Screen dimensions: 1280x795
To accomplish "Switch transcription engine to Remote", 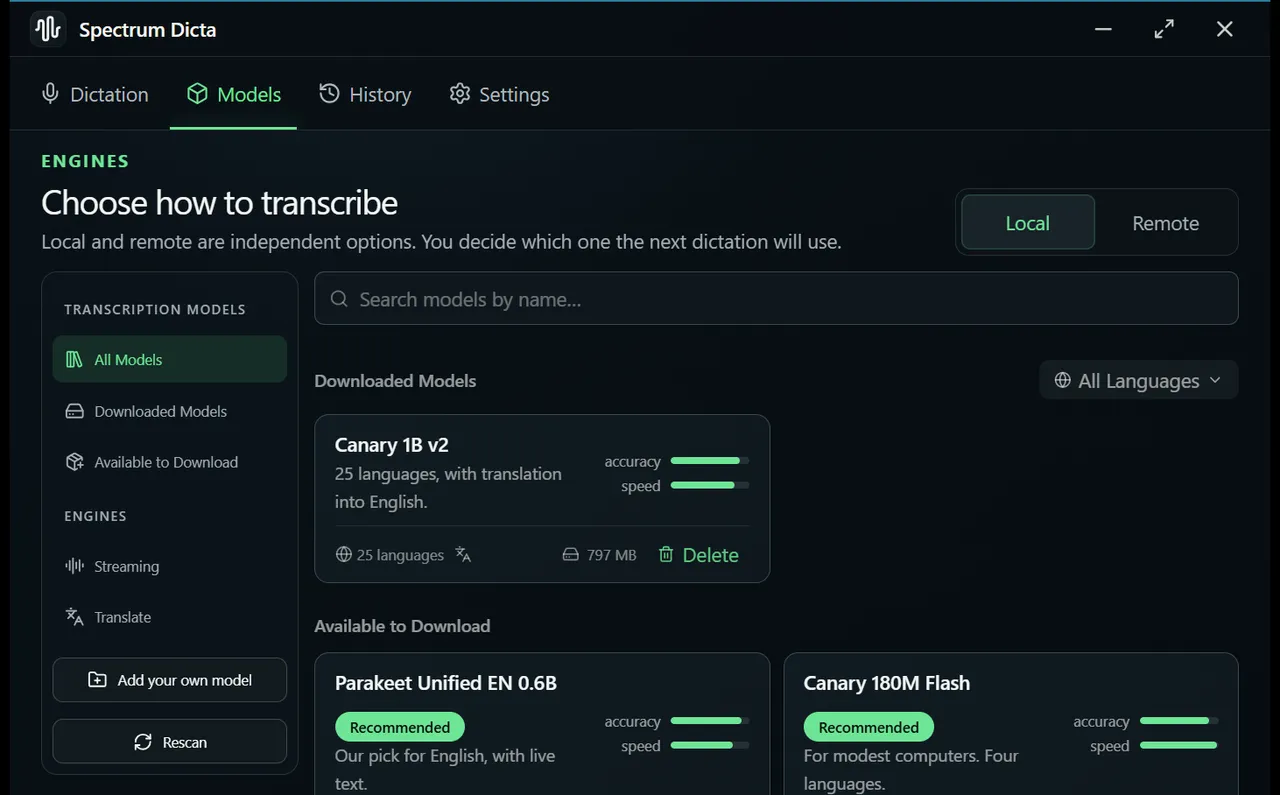I will [x=1165, y=223].
